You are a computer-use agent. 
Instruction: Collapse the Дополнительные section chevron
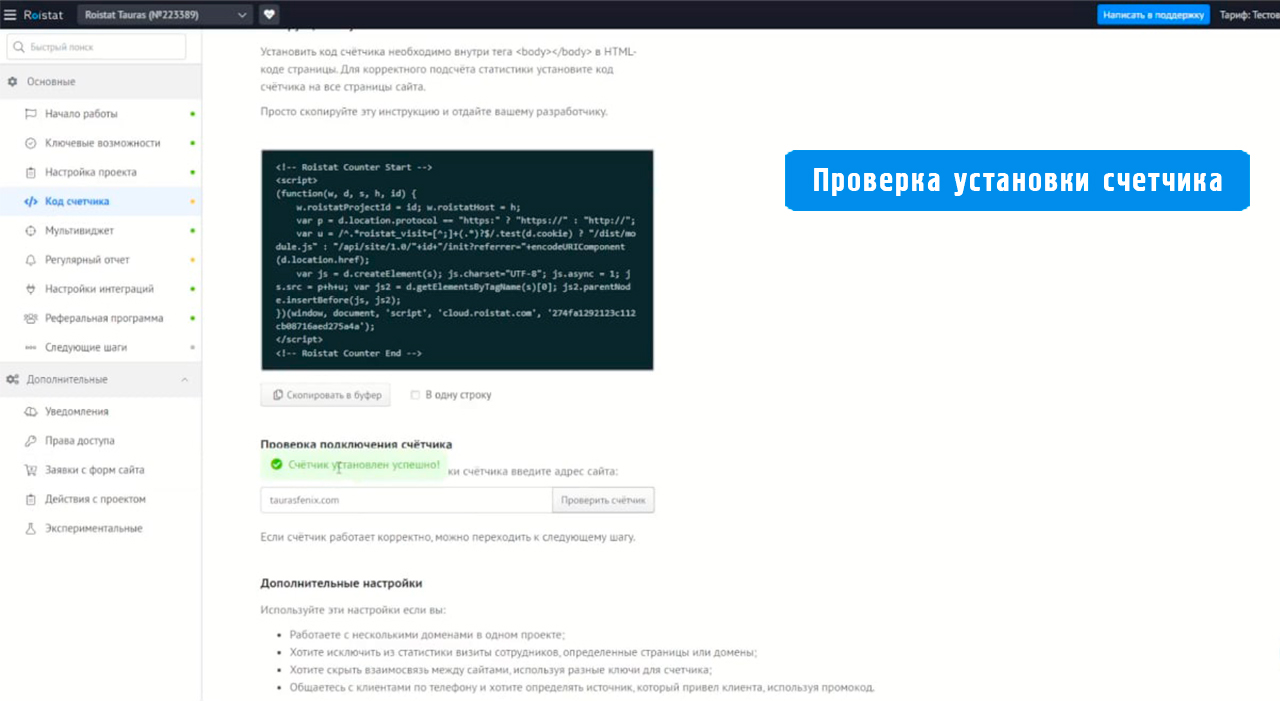[x=184, y=379]
